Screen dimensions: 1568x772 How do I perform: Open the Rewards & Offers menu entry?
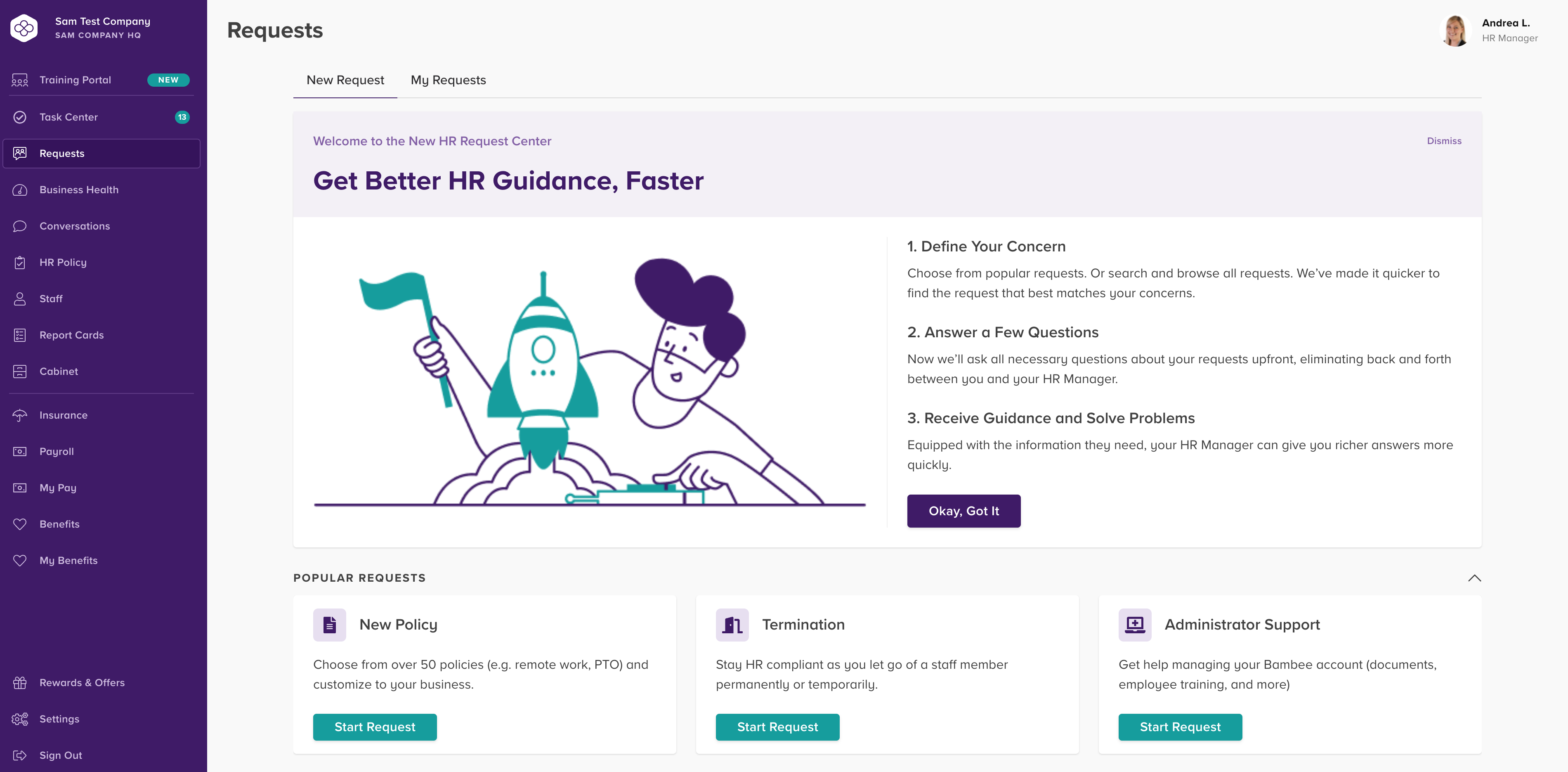point(82,682)
